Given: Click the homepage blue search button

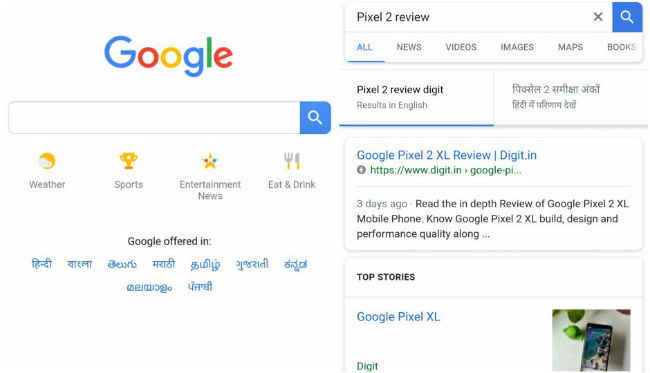Looking at the screenshot, I should tap(315, 118).
